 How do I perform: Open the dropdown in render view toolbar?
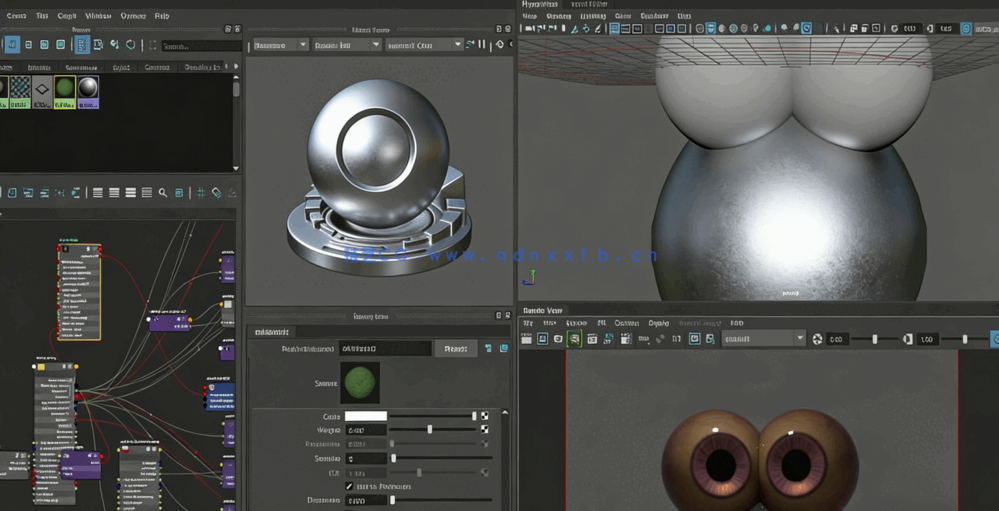(x=764, y=339)
